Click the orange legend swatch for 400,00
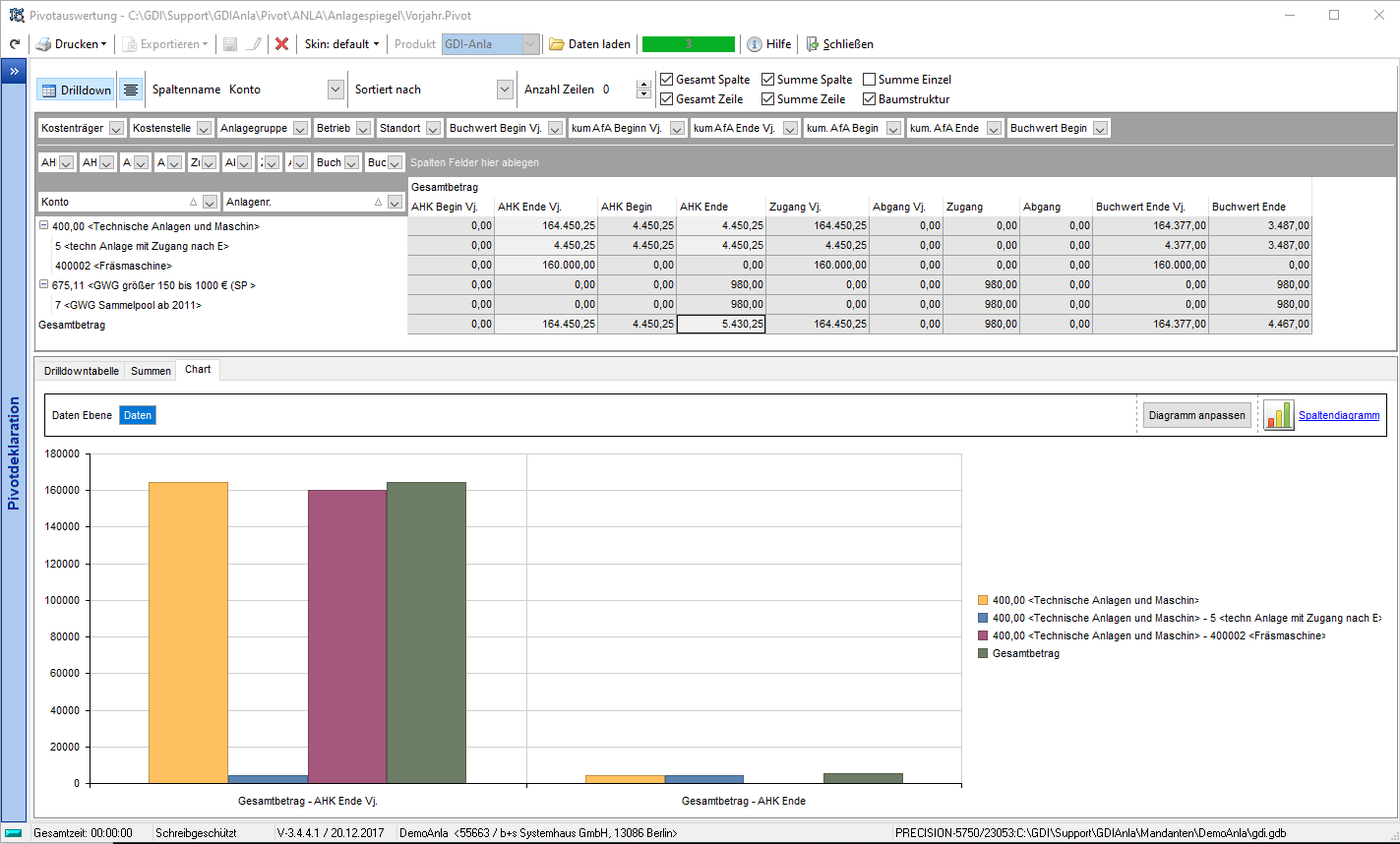1400x844 pixels. pos(983,600)
